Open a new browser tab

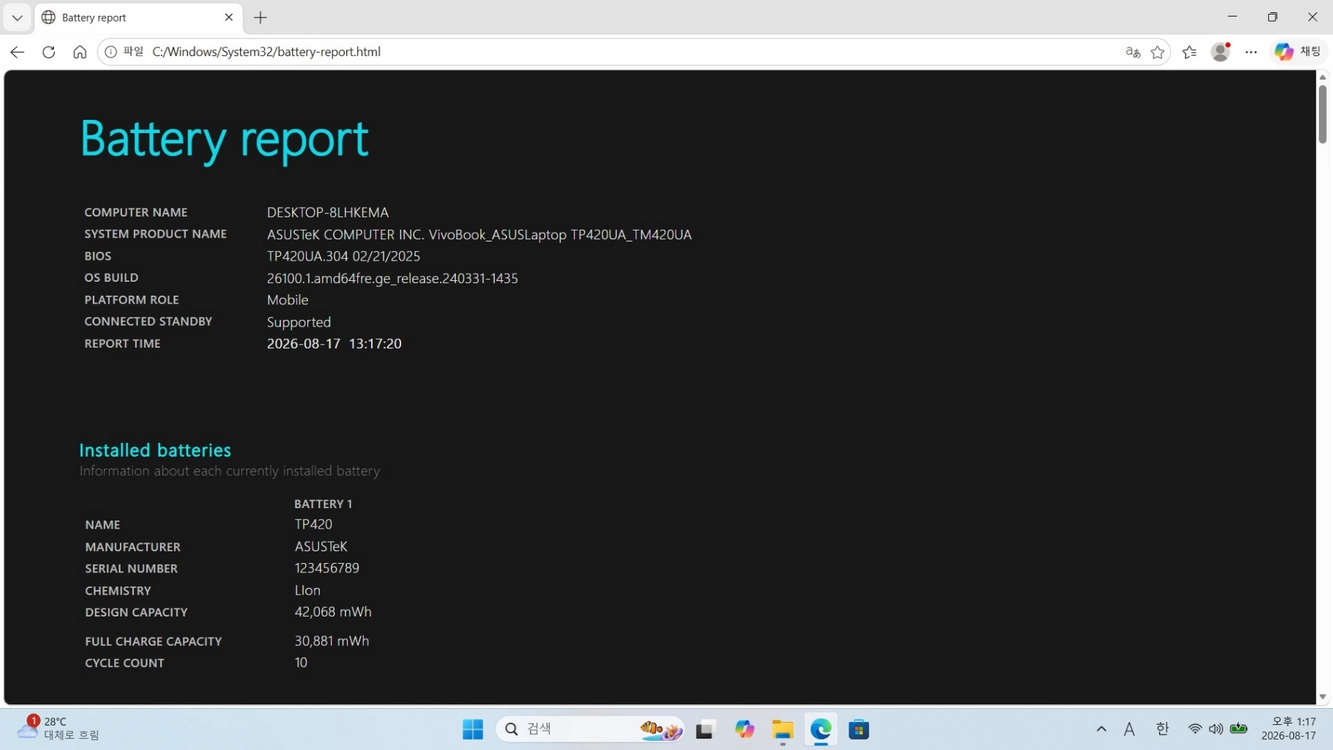click(260, 17)
